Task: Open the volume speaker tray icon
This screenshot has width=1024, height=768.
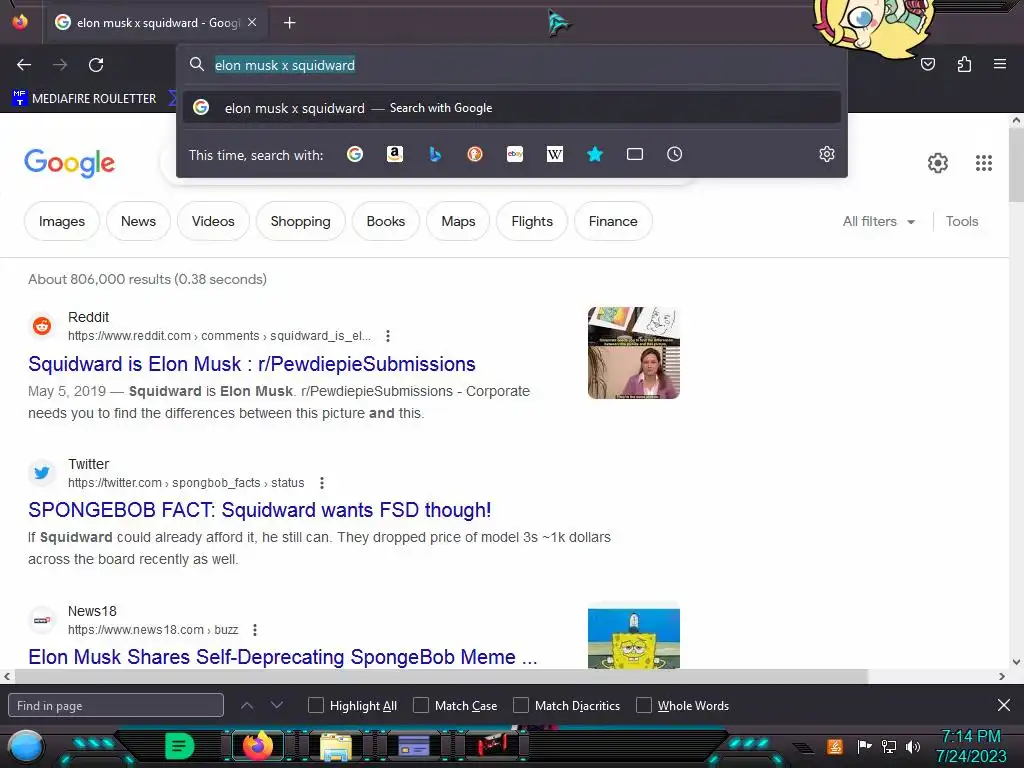Action: (x=913, y=746)
